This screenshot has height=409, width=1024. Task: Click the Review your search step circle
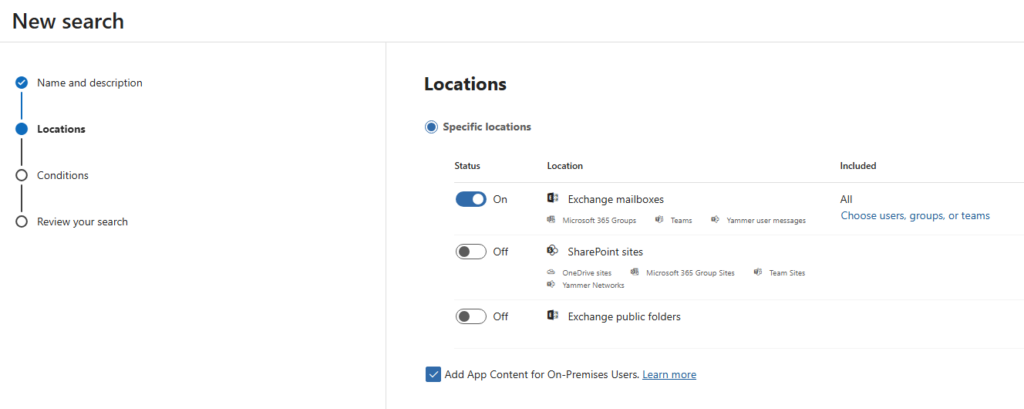click(22, 221)
